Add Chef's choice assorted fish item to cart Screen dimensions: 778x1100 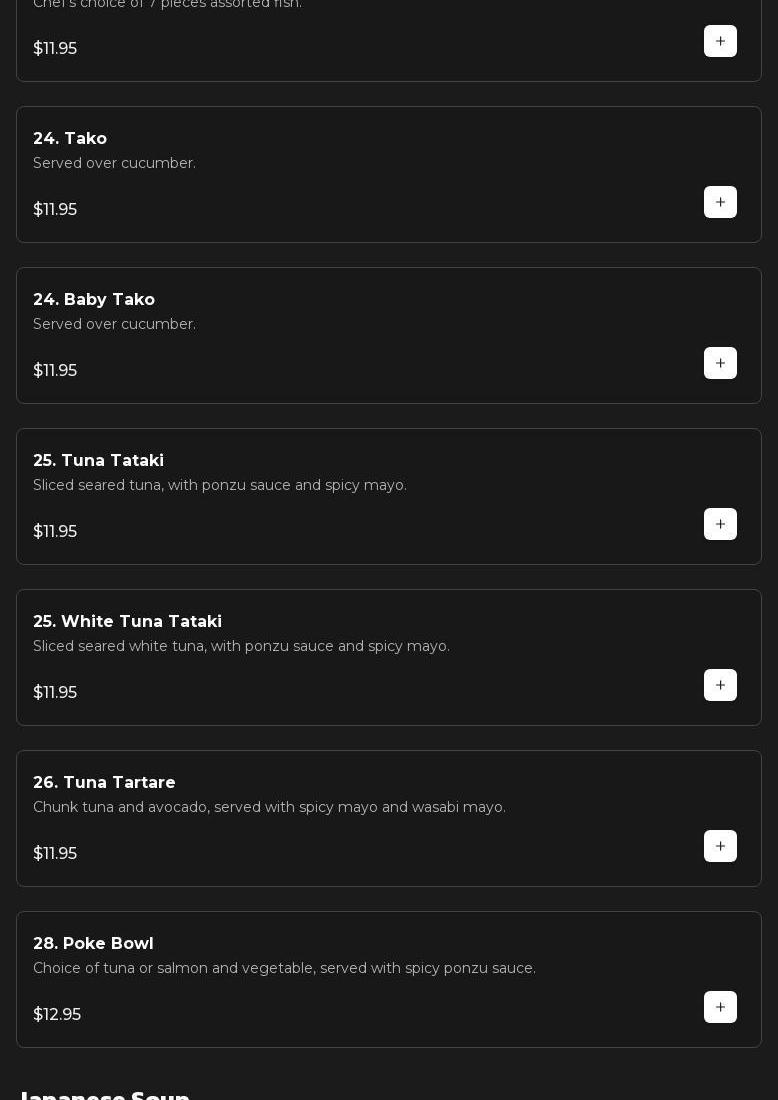coord(720,41)
